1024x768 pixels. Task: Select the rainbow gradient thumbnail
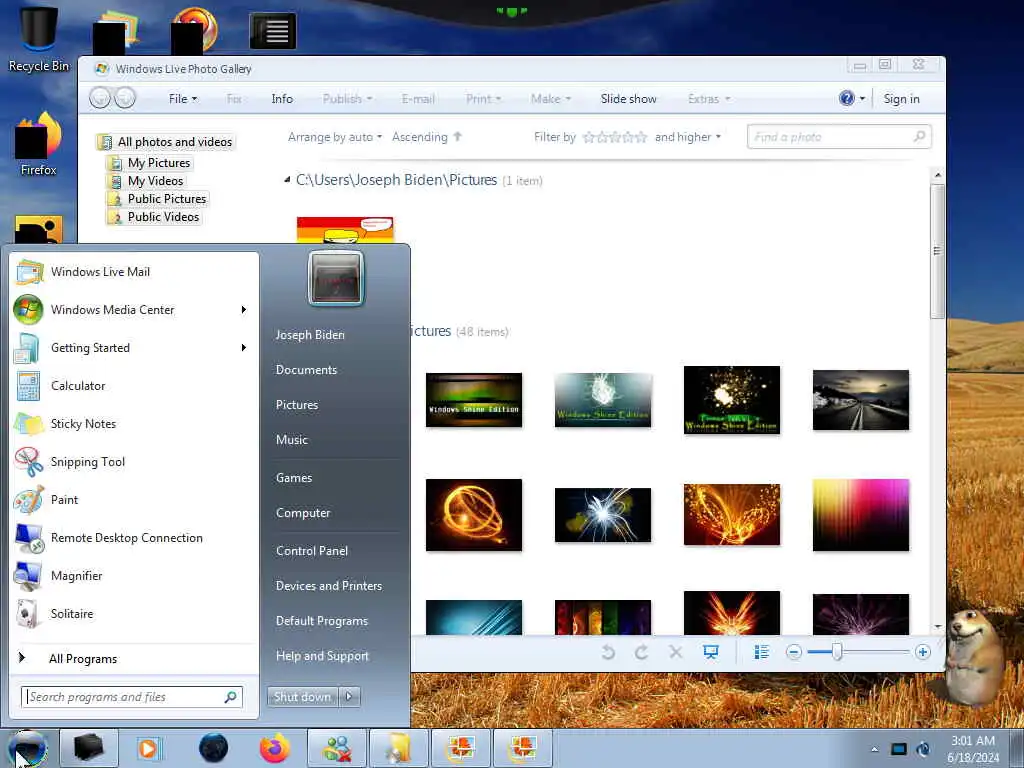click(x=861, y=515)
